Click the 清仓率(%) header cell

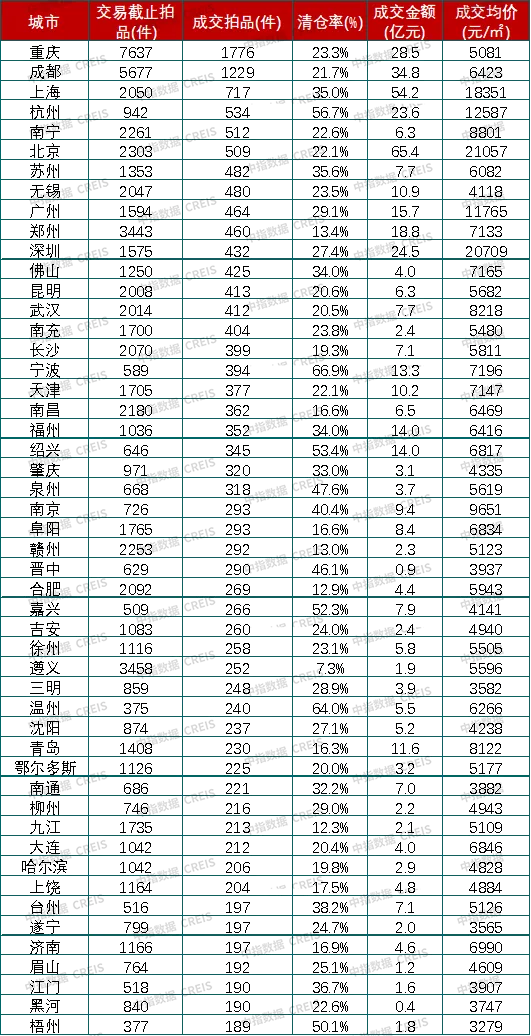coord(328,20)
